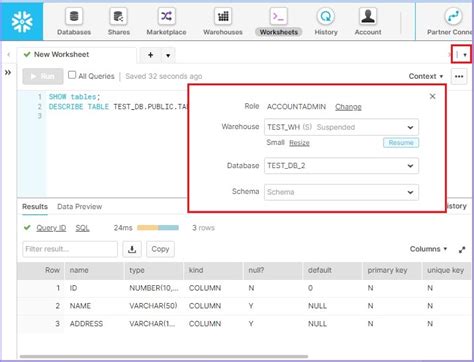Click the Filter result input field

[x=70, y=249]
